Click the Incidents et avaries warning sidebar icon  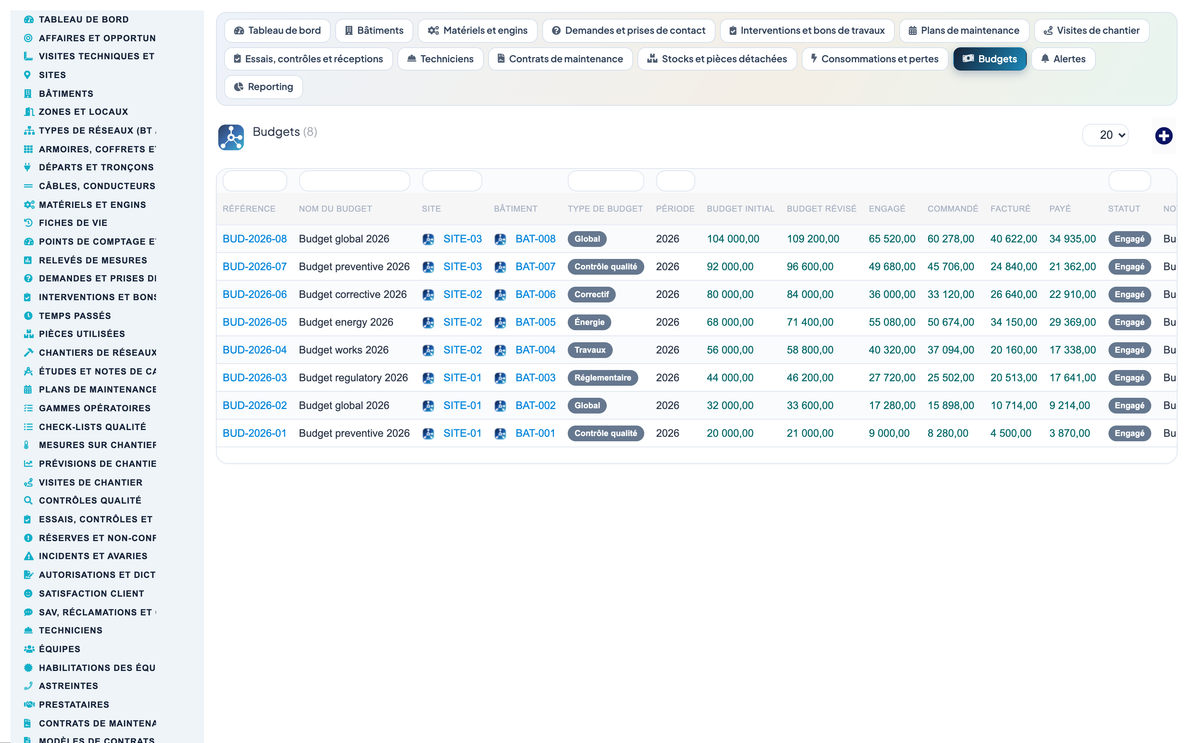tap(28, 556)
